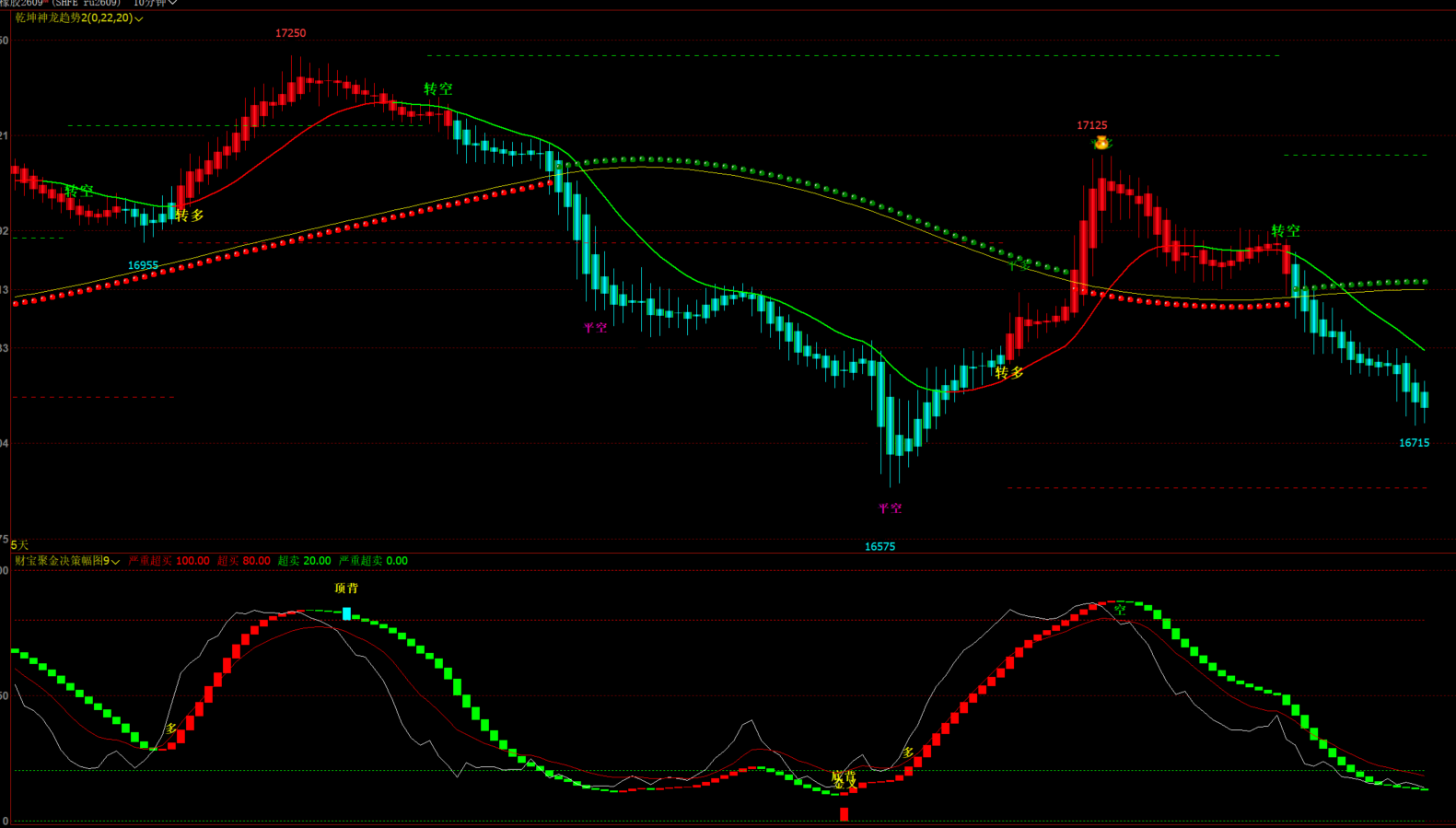Click the gold ingot icon below 17125
Screen dimensions: 1456x828
[1101, 143]
